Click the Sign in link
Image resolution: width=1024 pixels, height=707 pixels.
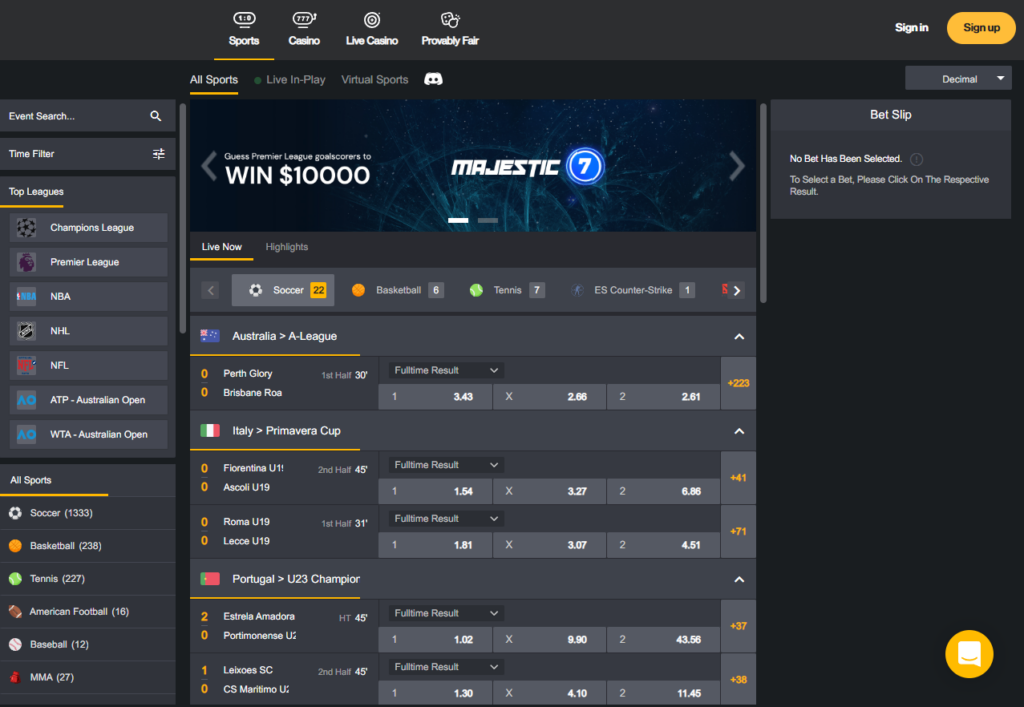coord(911,27)
